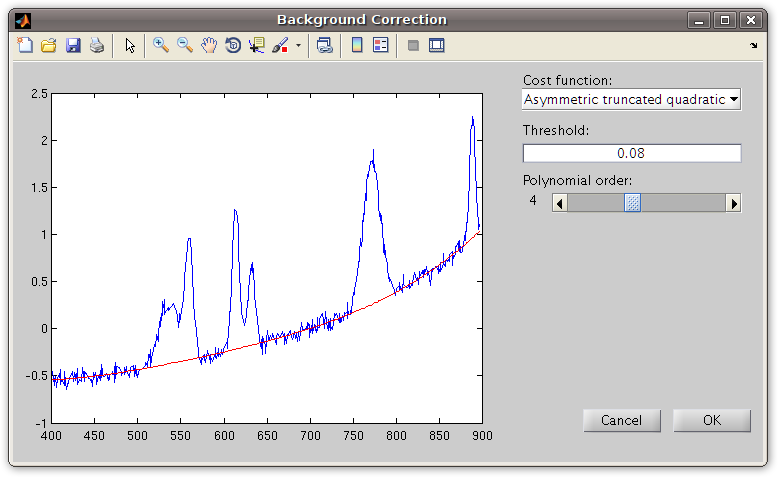This screenshot has height=477, width=778.
Task: Activate the Zoom In magnifier tool
Action: click(161, 46)
